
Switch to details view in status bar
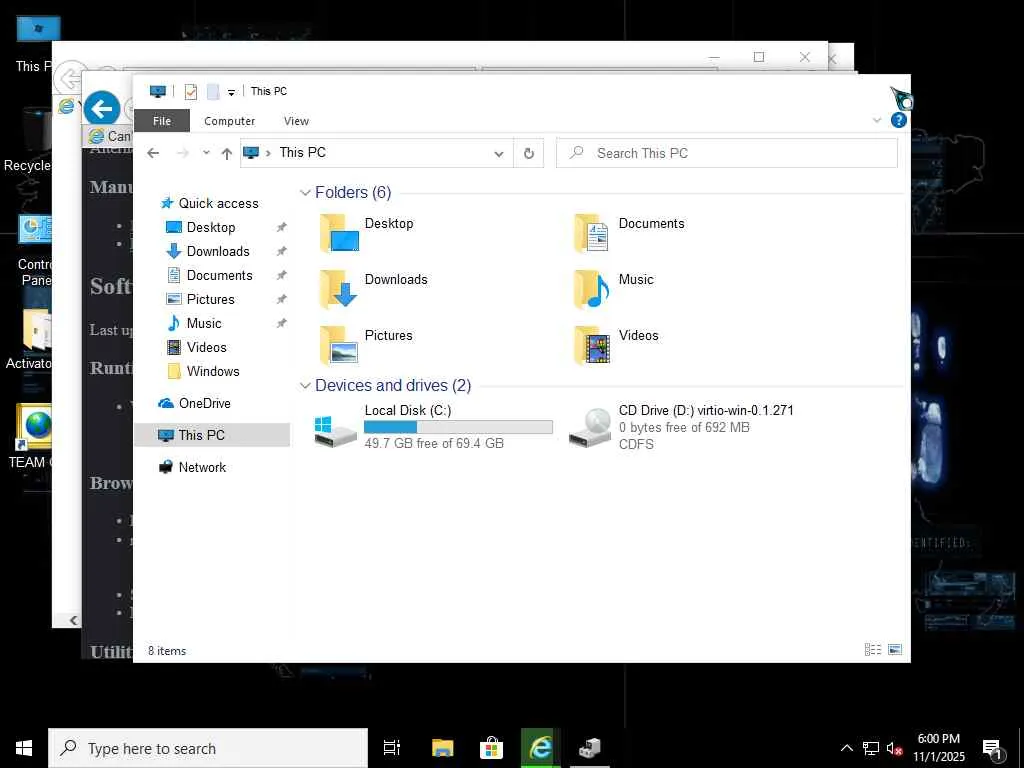872,649
